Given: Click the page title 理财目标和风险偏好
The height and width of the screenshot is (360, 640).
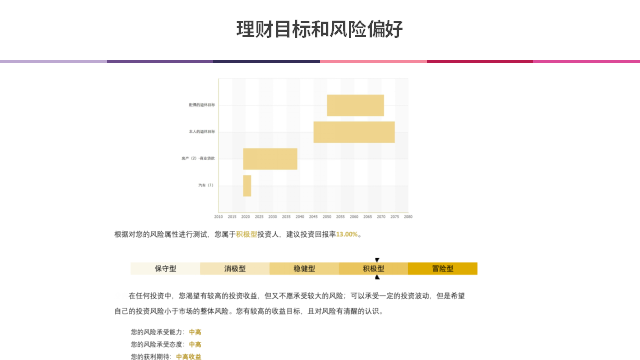Looking at the screenshot, I should click(320, 29).
